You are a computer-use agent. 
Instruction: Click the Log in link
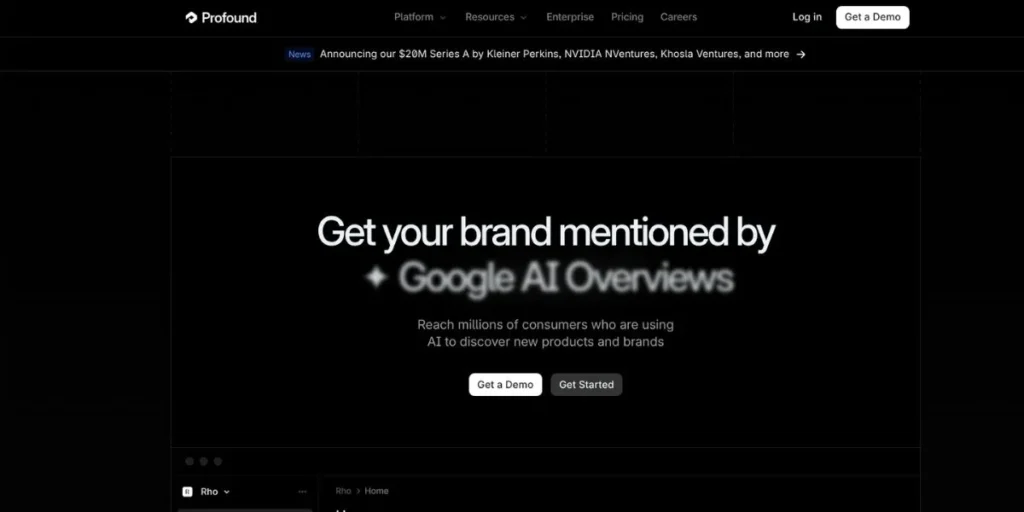point(806,17)
